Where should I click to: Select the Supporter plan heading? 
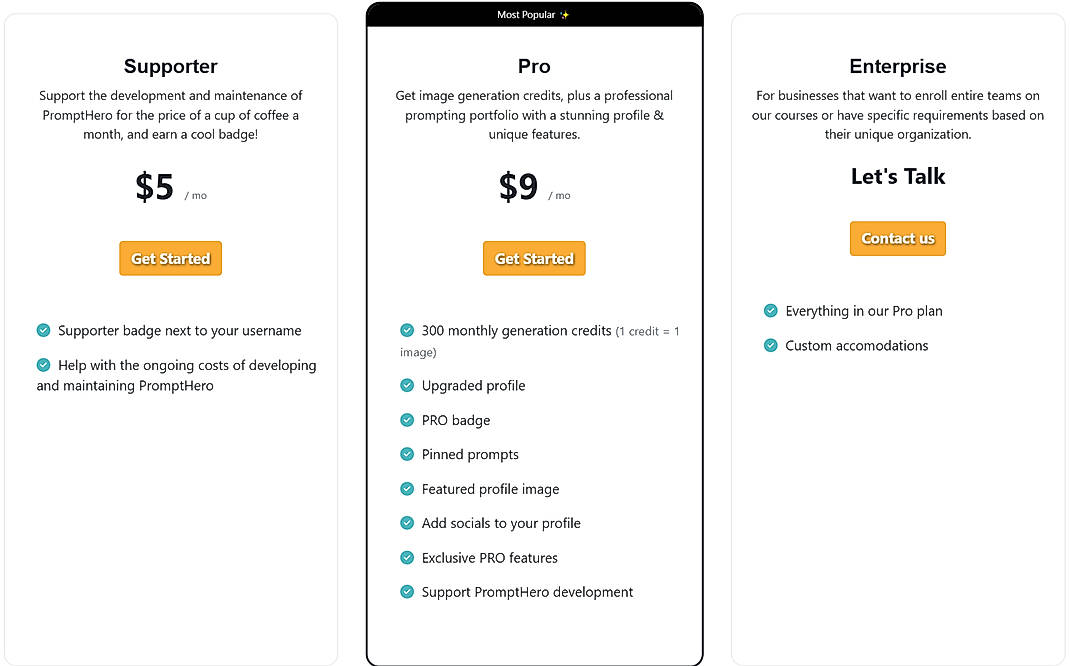pos(170,66)
